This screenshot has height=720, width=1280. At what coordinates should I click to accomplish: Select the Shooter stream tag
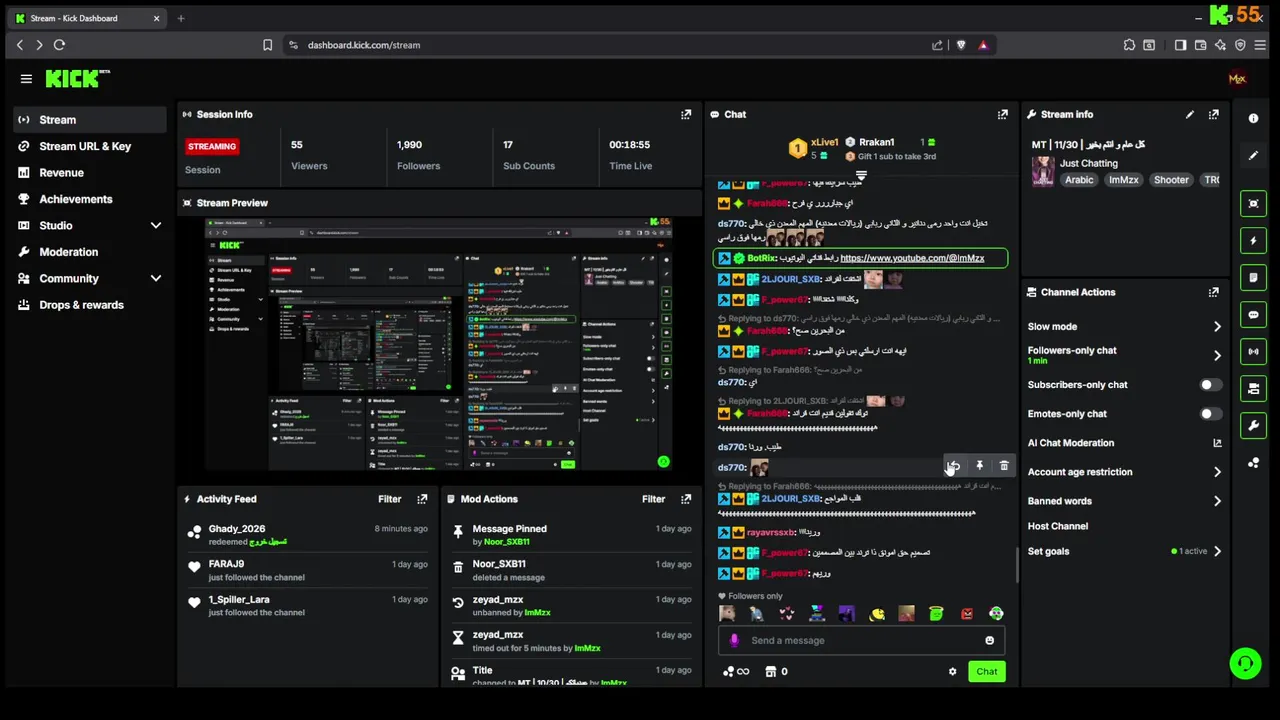pos(1171,180)
